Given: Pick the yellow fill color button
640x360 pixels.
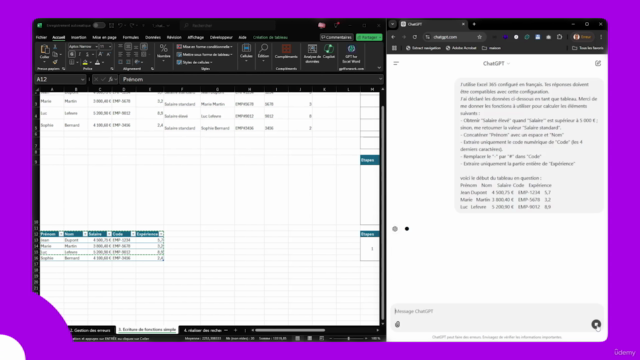Looking at the screenshot, I should [x=85, y=62].
